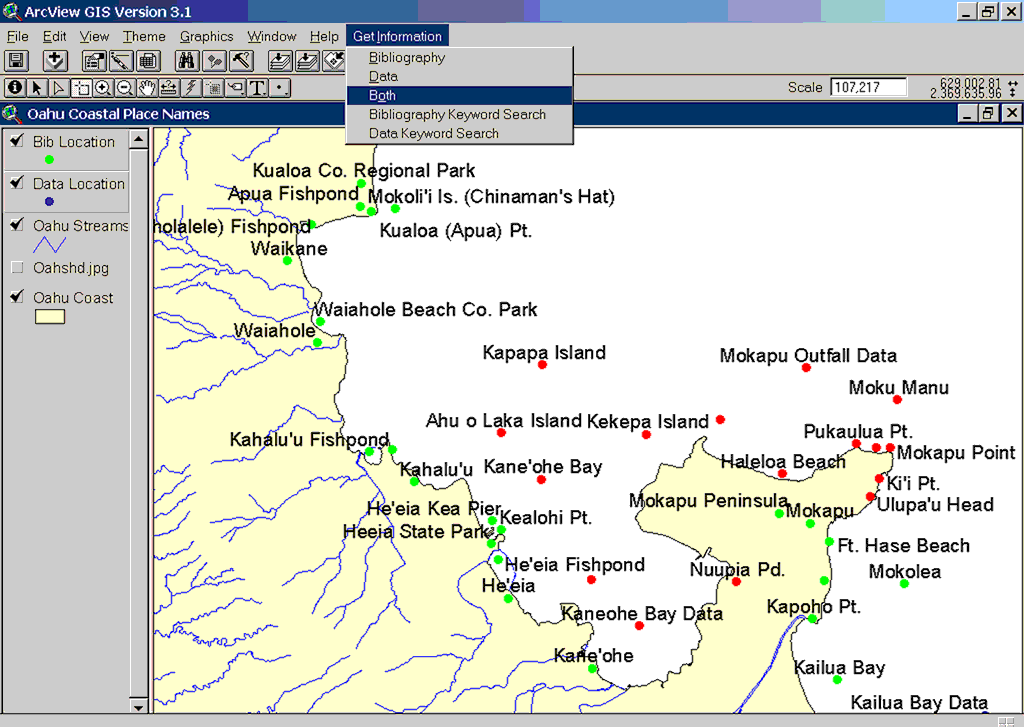
Task: Select the Pan hand tool
Action: pyautogui.click(x=147, y=88)
